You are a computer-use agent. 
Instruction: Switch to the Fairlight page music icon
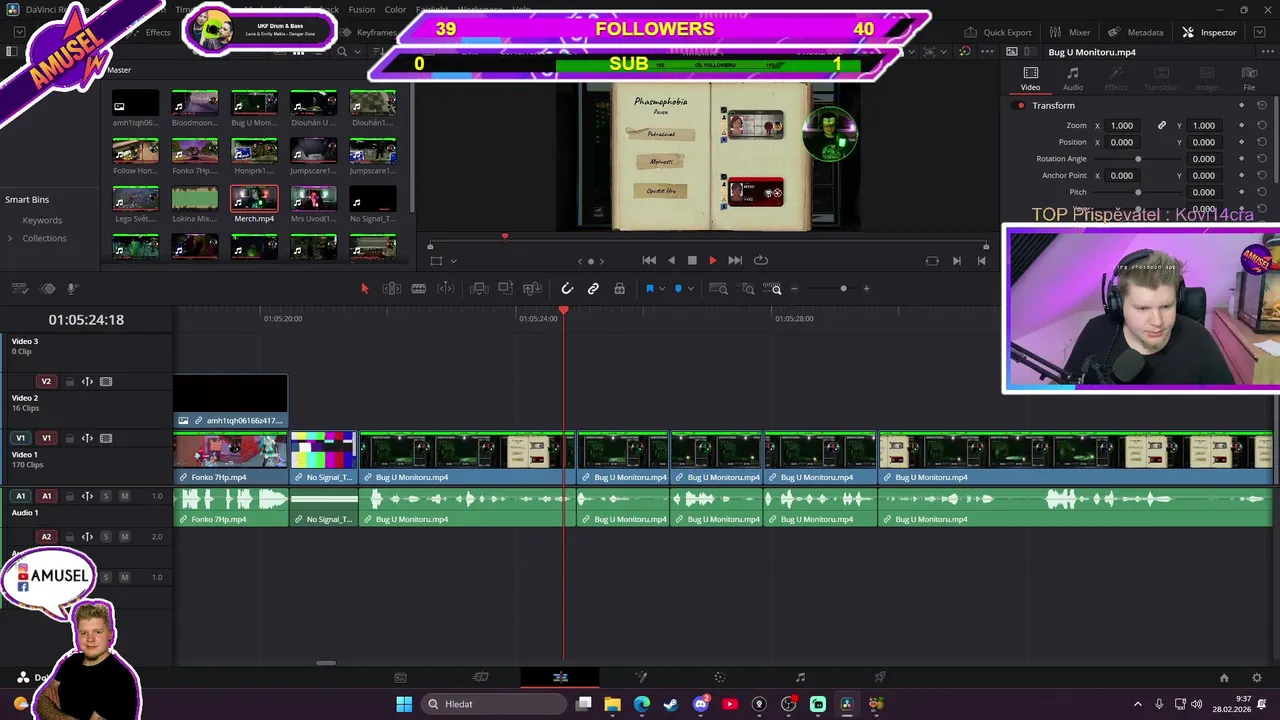coord(800,678)
